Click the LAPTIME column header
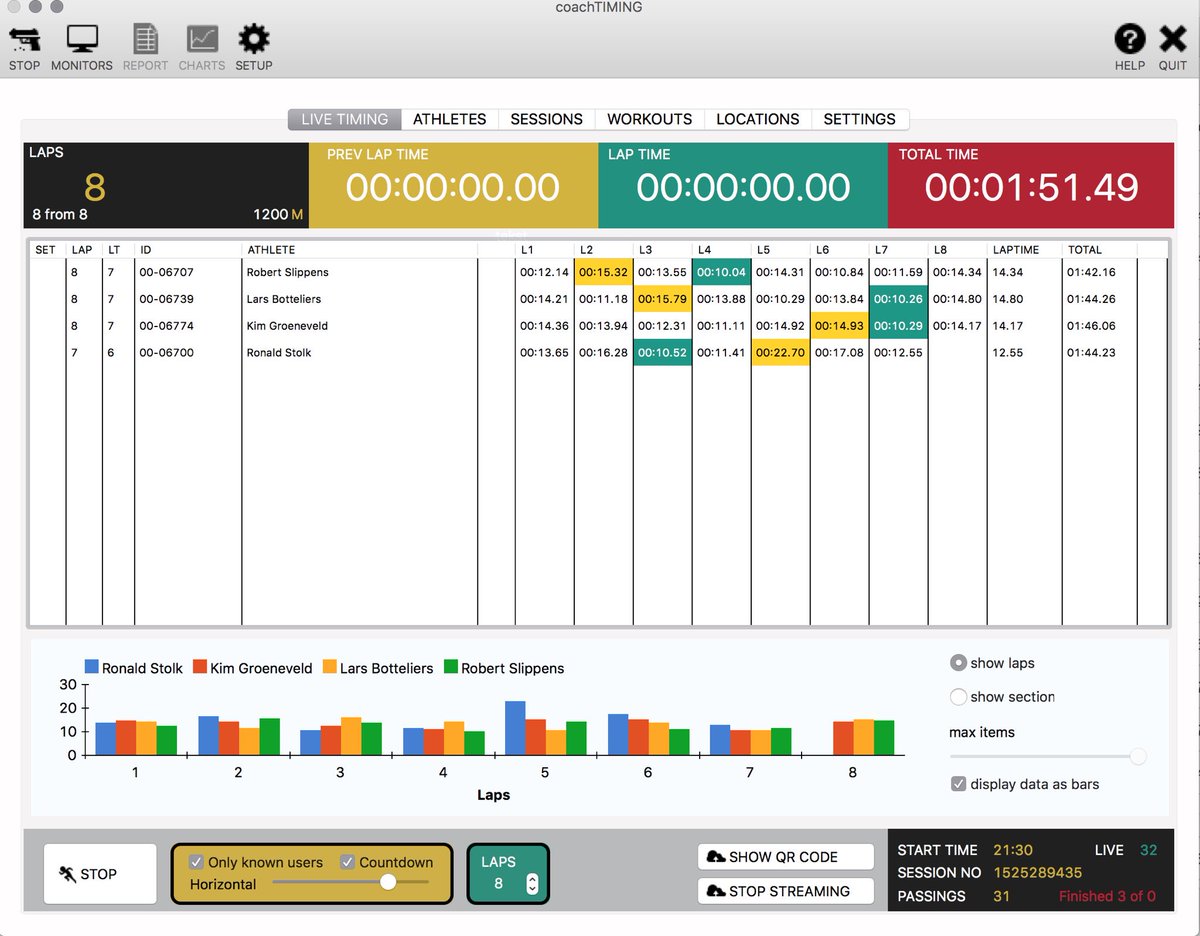The width and height of the screenshot is (1200, 936). [x=1016, y=249]
